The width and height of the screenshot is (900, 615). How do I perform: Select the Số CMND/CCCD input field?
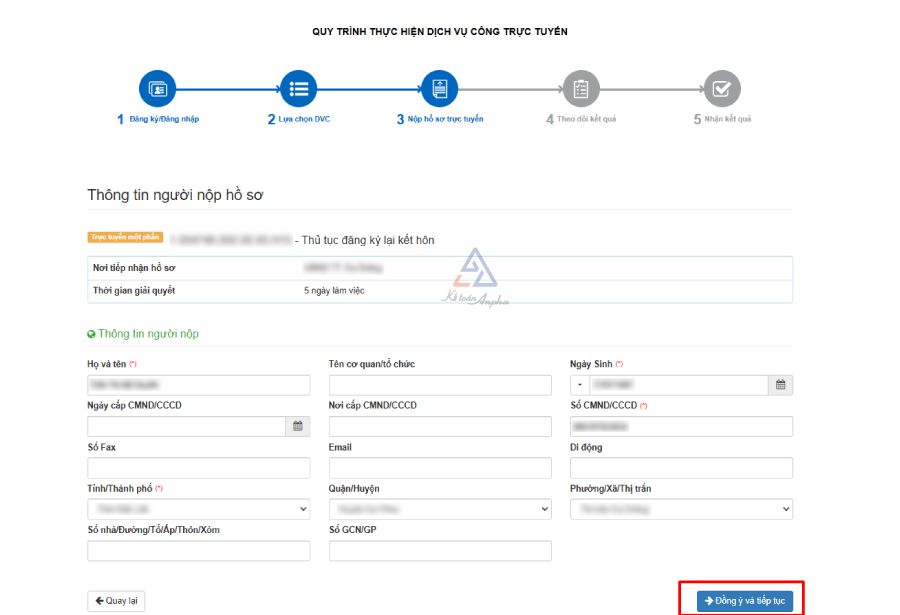point(681,427)
